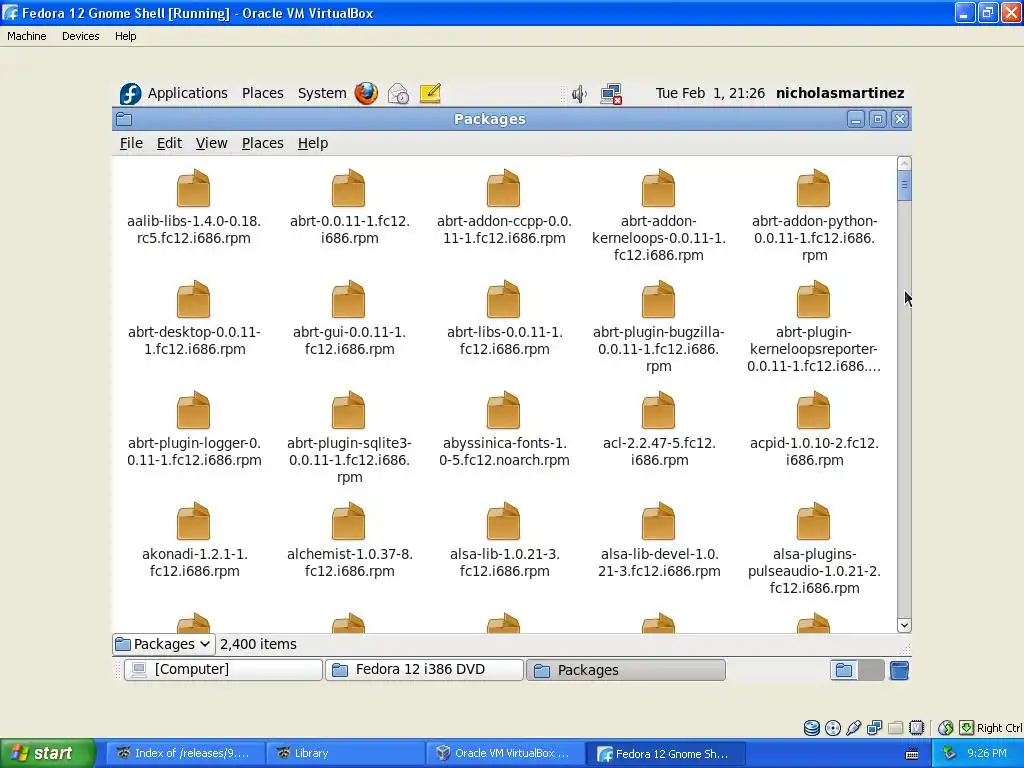Select alchemist-1.0.37-8 package icon
The height and width of the screenshot is (768, 1024).
tap(348, 521)
